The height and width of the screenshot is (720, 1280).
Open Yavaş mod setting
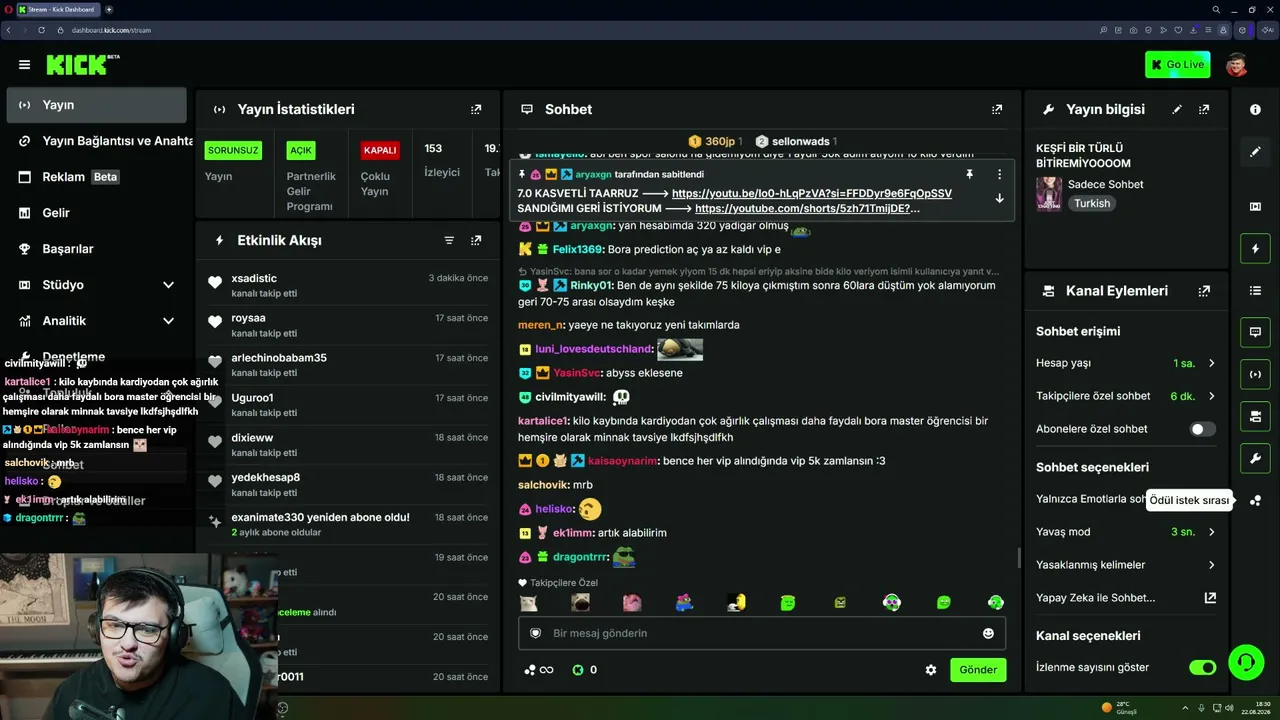coord(1126,532)
